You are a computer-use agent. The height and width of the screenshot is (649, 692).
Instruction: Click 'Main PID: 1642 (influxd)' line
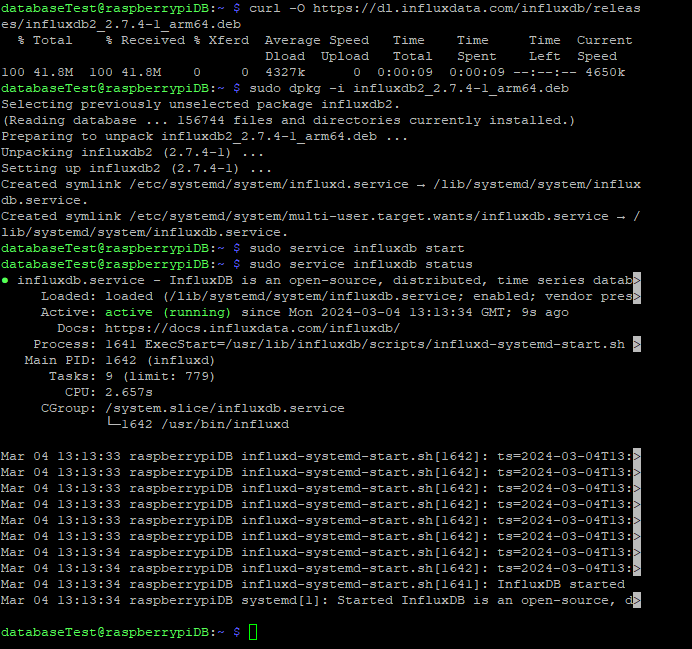point(120,360)
